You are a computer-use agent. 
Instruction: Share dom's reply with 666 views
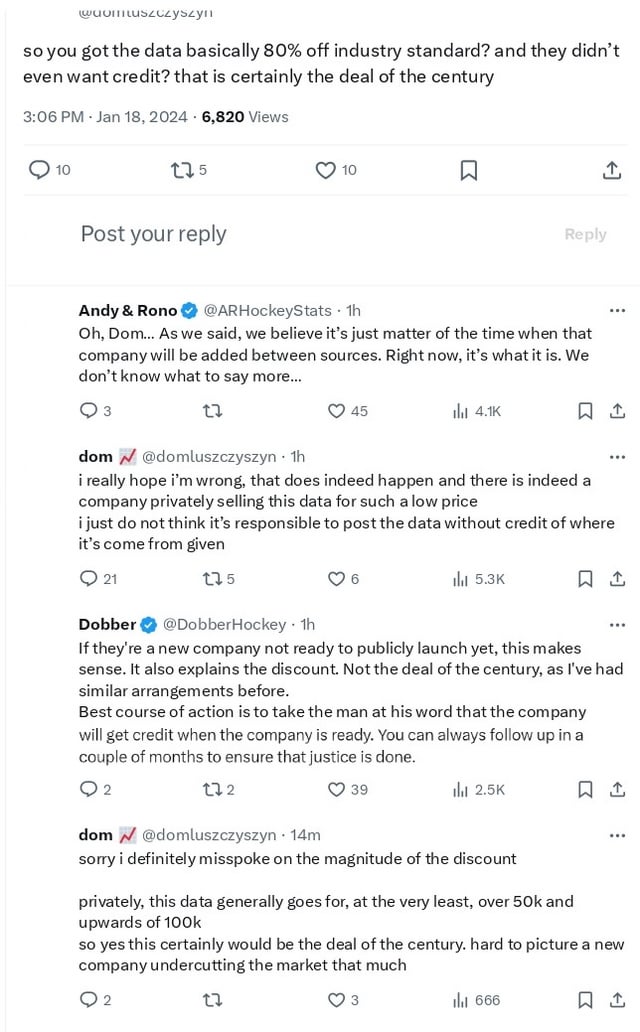click(617, 1000)
